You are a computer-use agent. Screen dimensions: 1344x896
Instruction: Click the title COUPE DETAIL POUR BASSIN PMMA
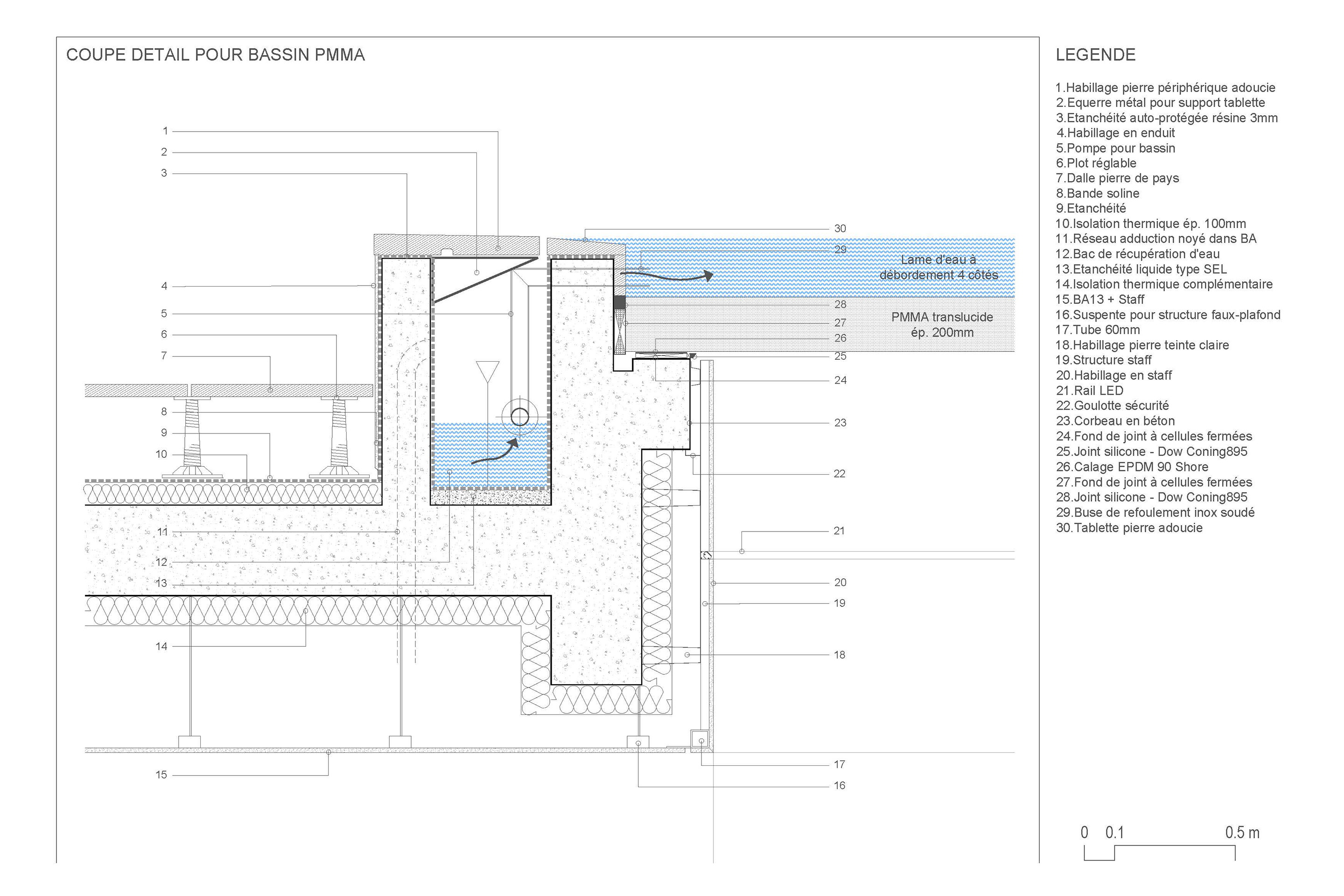216,55
